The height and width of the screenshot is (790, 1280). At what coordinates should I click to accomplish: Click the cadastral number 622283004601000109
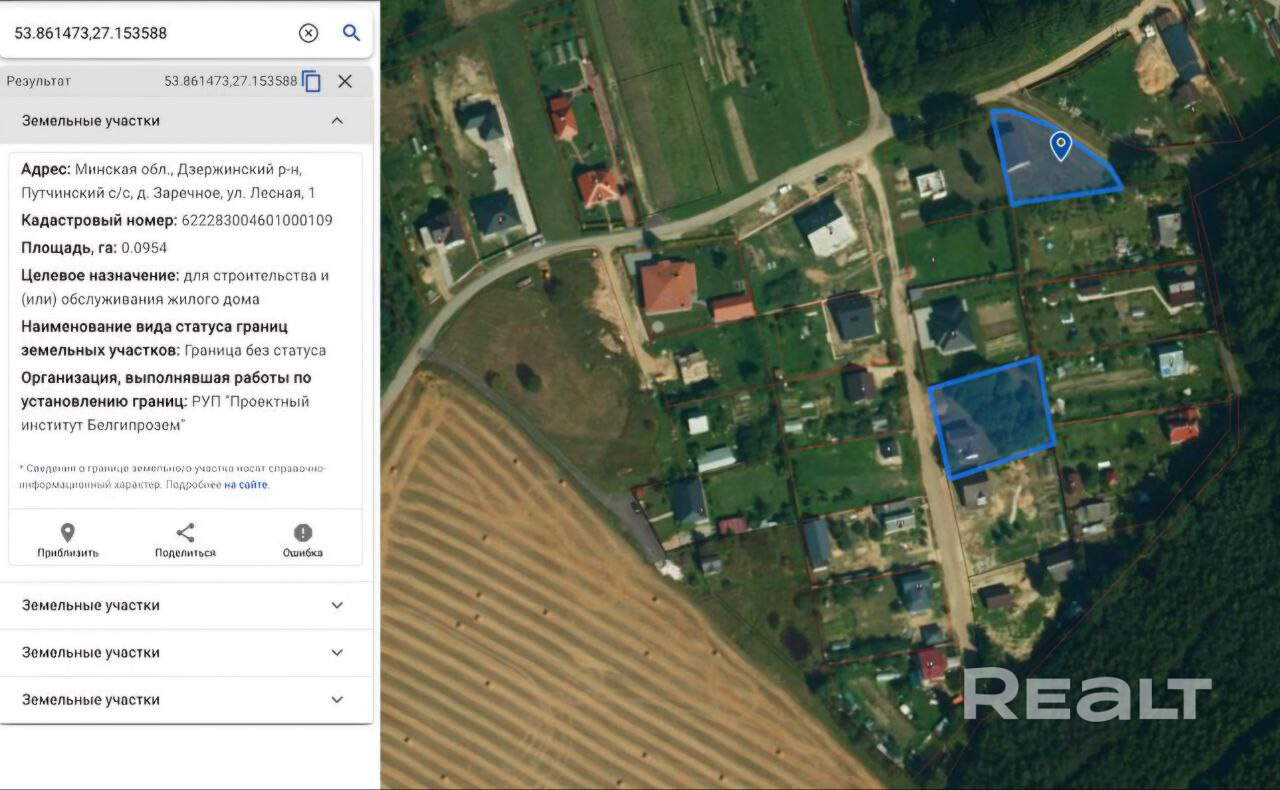[257, 220]
